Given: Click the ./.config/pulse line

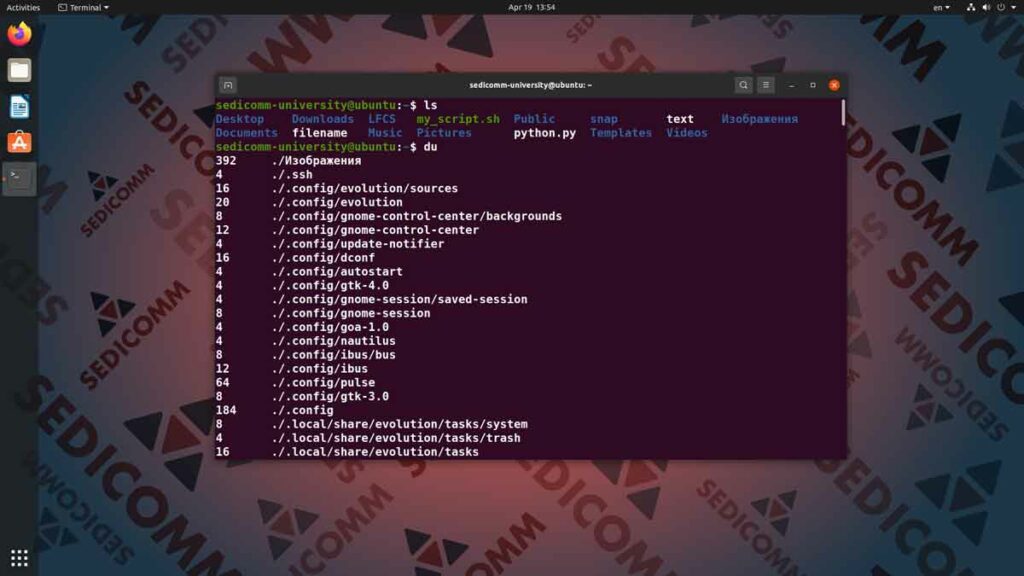Looking at the screenshot, I should (x=295, y=383).
